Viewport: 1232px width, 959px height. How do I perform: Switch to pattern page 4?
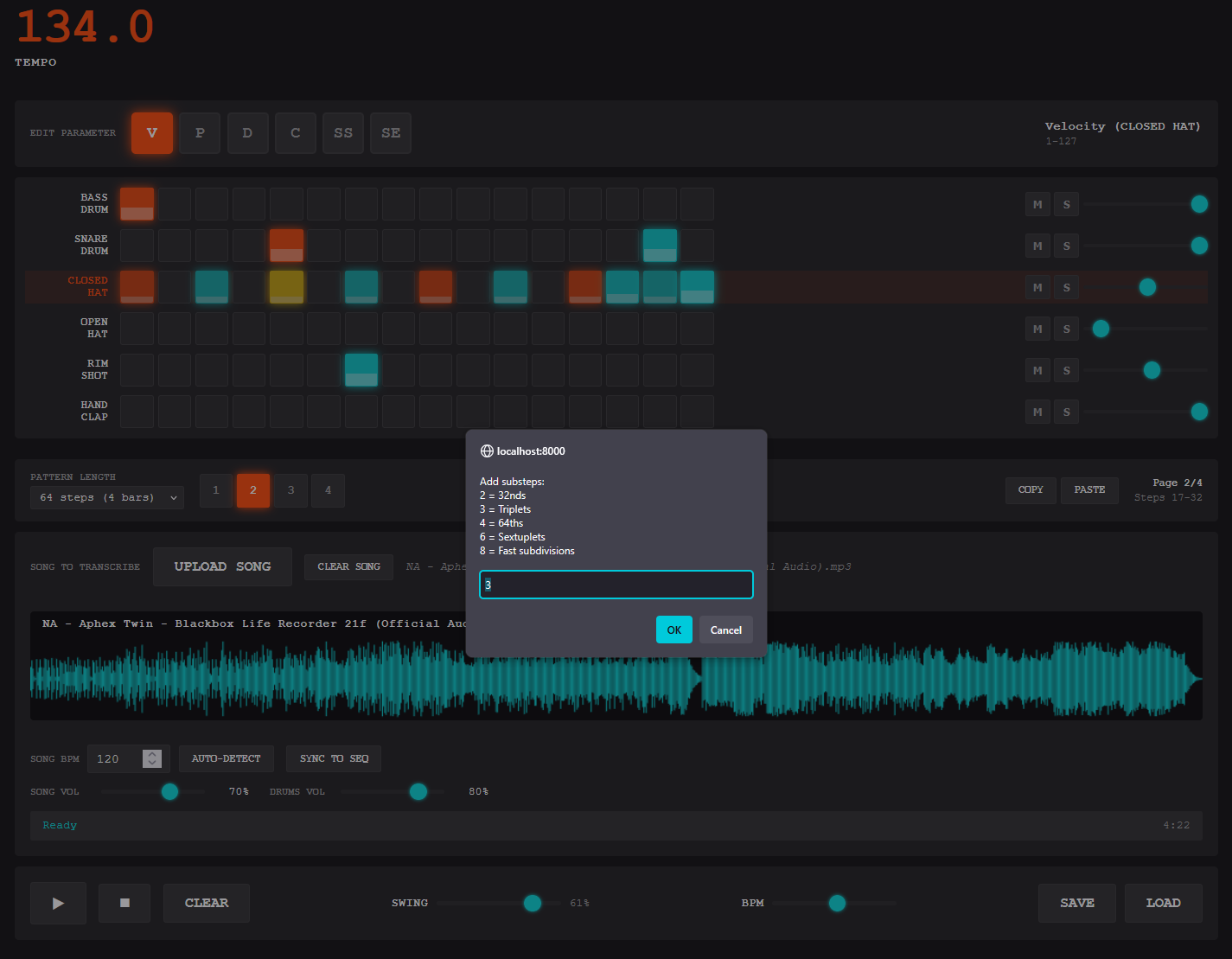[x=328, y=490]
